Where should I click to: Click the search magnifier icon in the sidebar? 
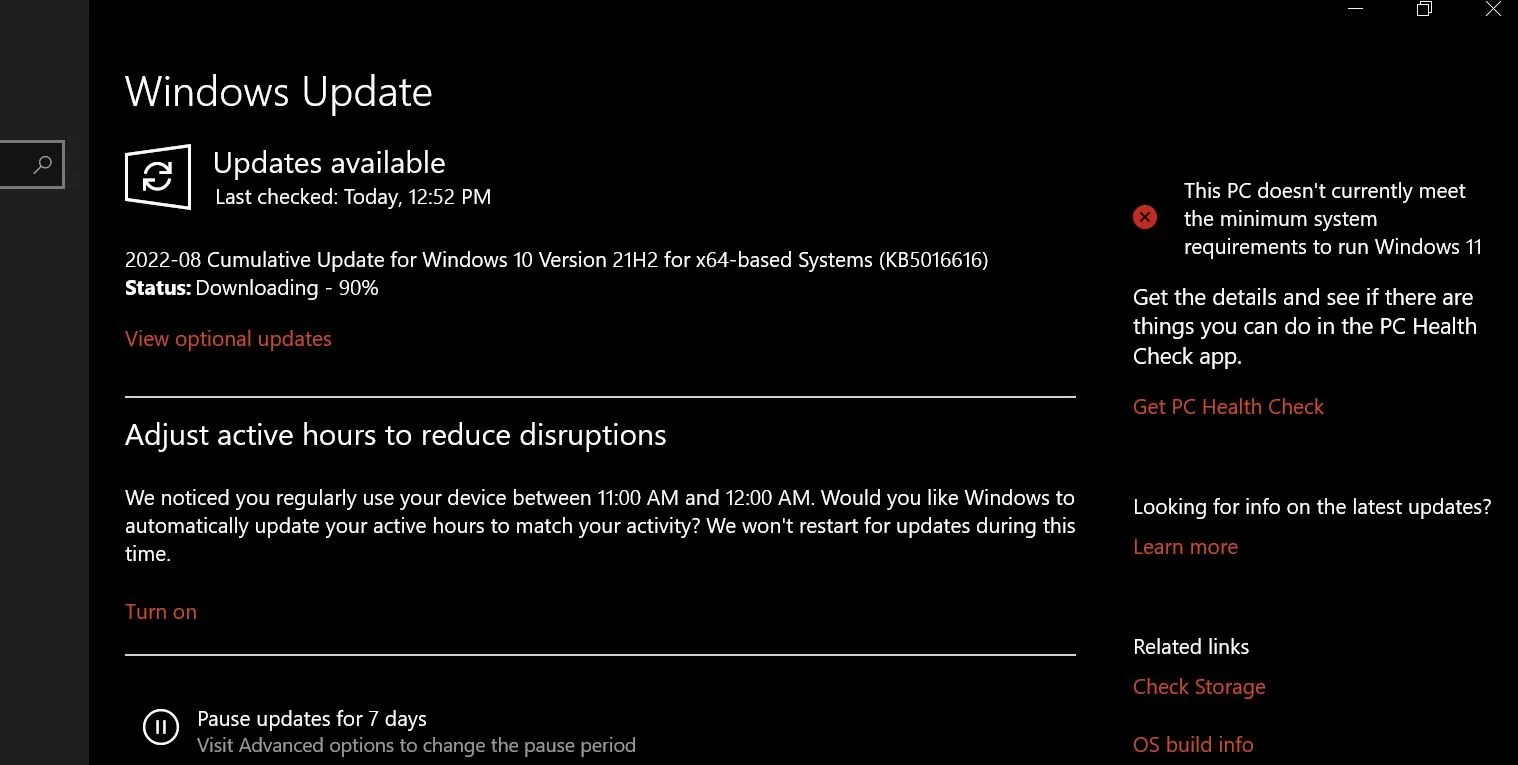[x=31, y=164]
